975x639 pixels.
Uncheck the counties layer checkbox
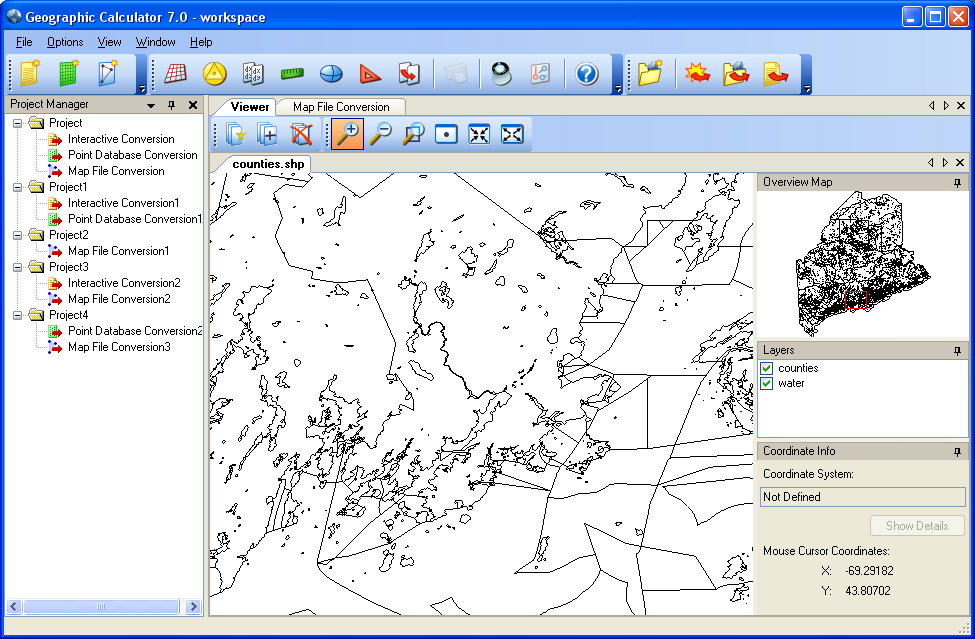pos(767,368)
